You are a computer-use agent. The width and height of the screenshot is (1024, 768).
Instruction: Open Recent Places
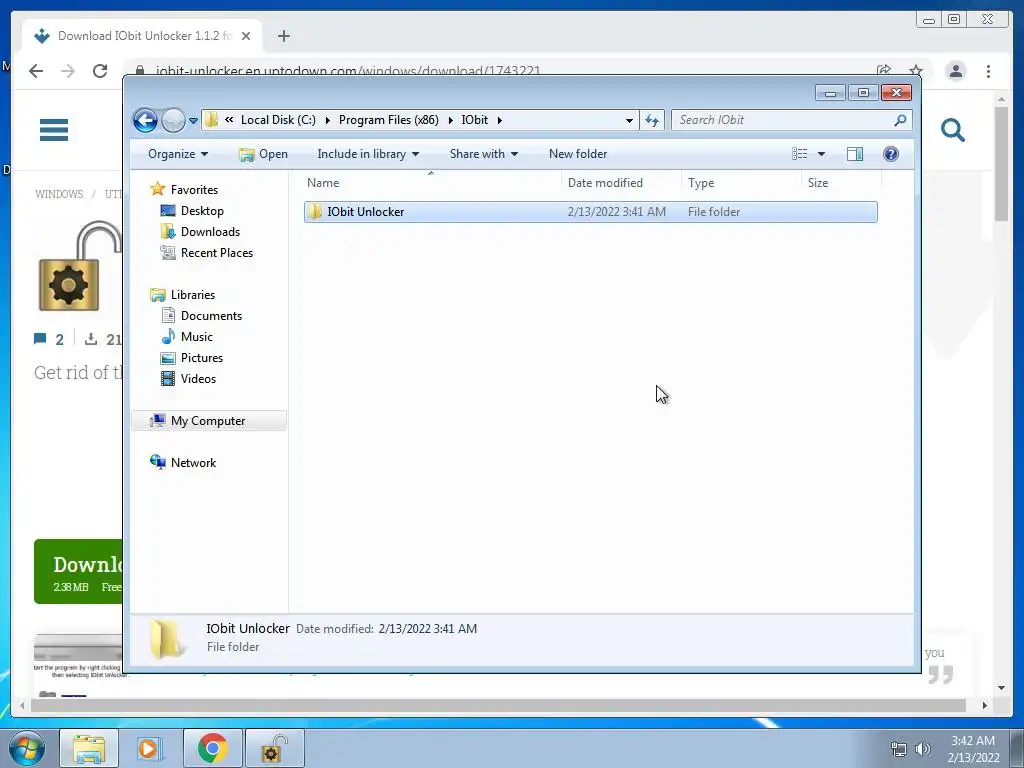click(x=216, y=253)
